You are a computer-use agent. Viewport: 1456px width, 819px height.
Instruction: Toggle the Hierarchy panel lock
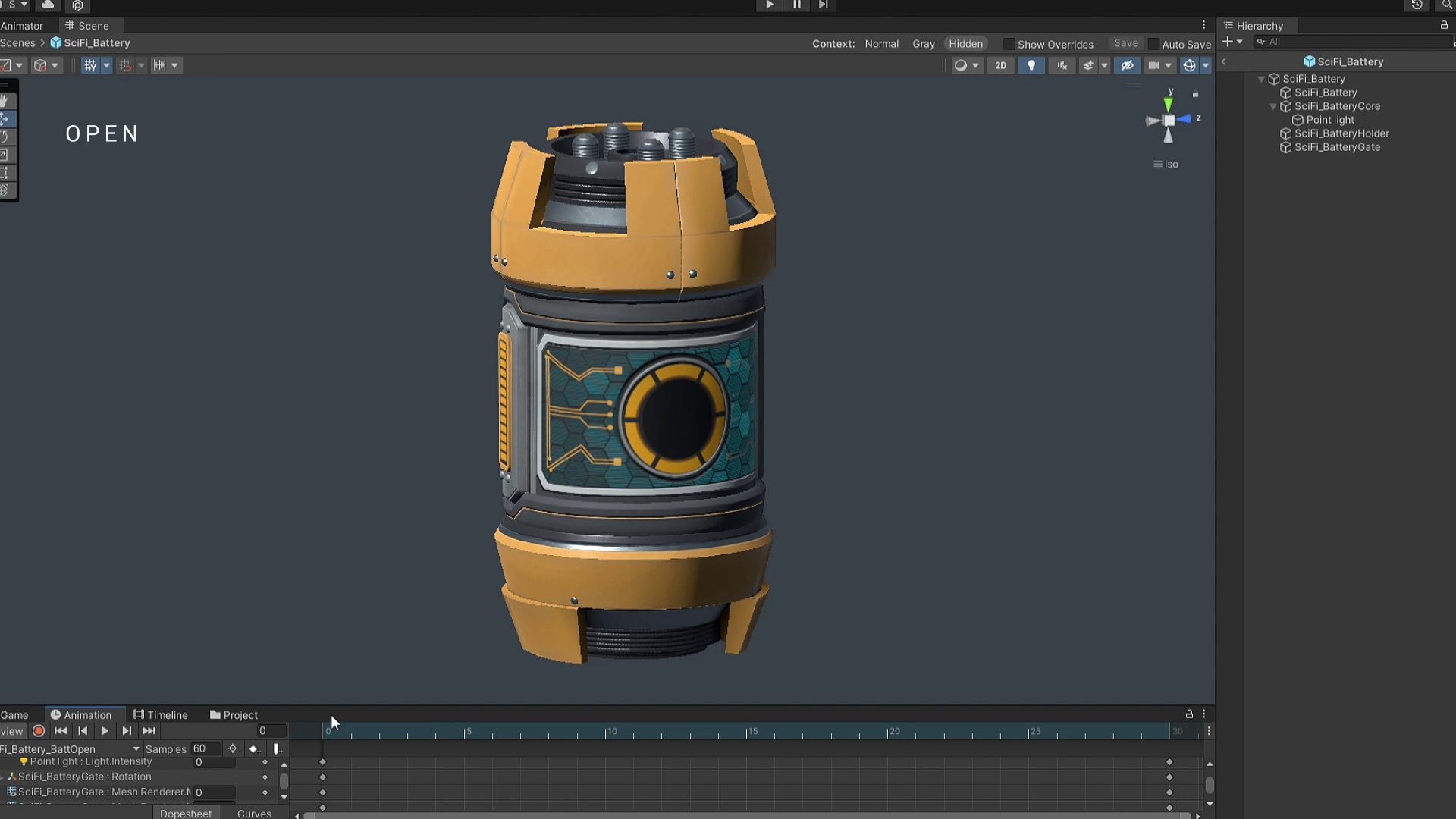click(x=1444, y=25)
